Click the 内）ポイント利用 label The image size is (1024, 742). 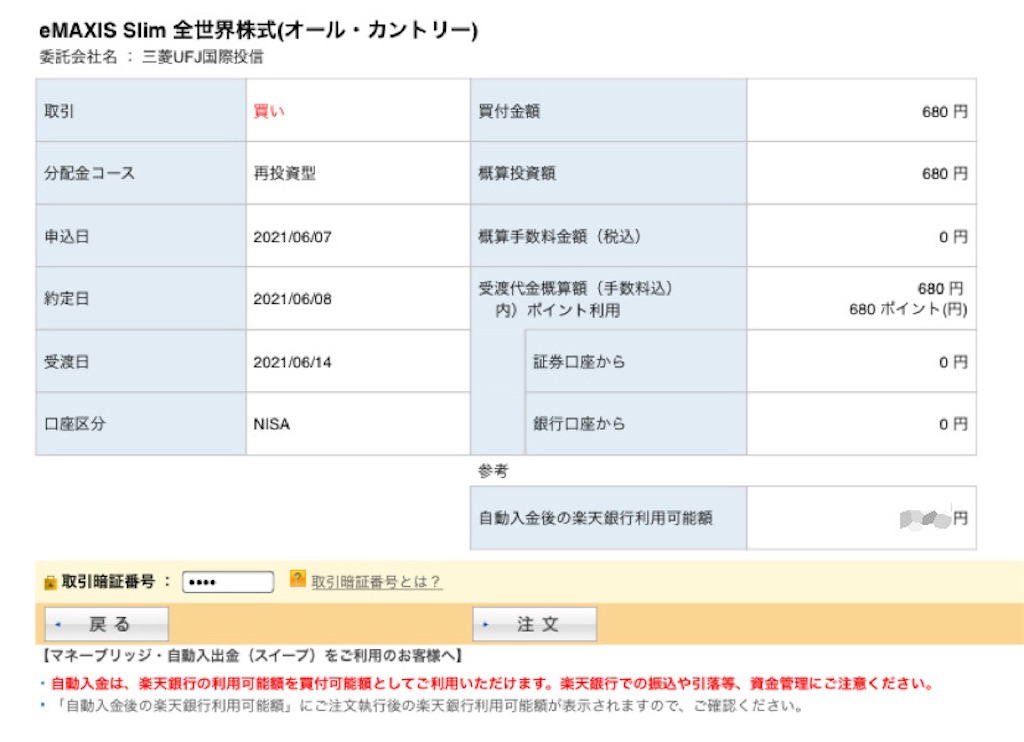(x=558, y=310)
